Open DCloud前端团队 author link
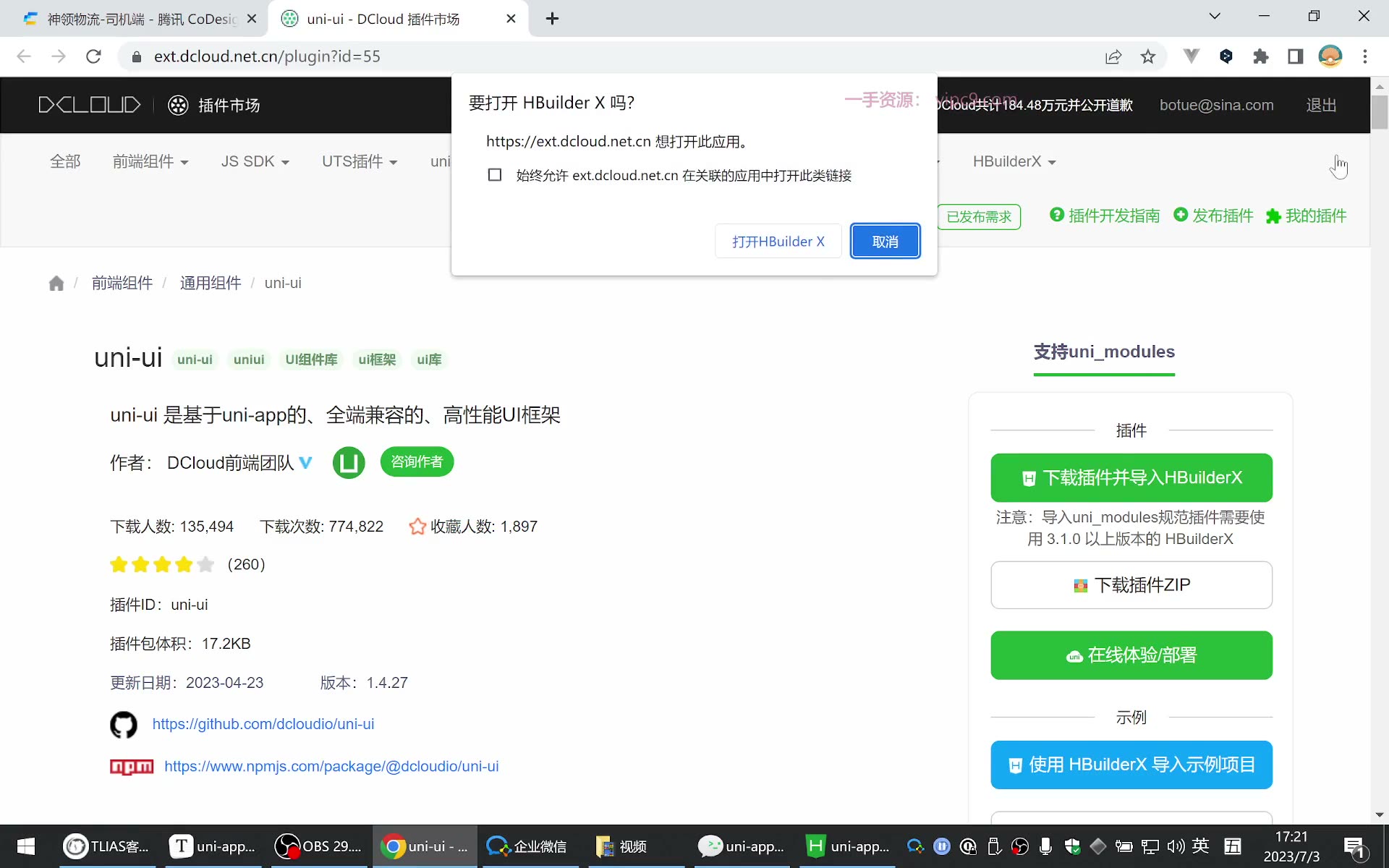The image size is (1389, 868). [x=230, y=463]
